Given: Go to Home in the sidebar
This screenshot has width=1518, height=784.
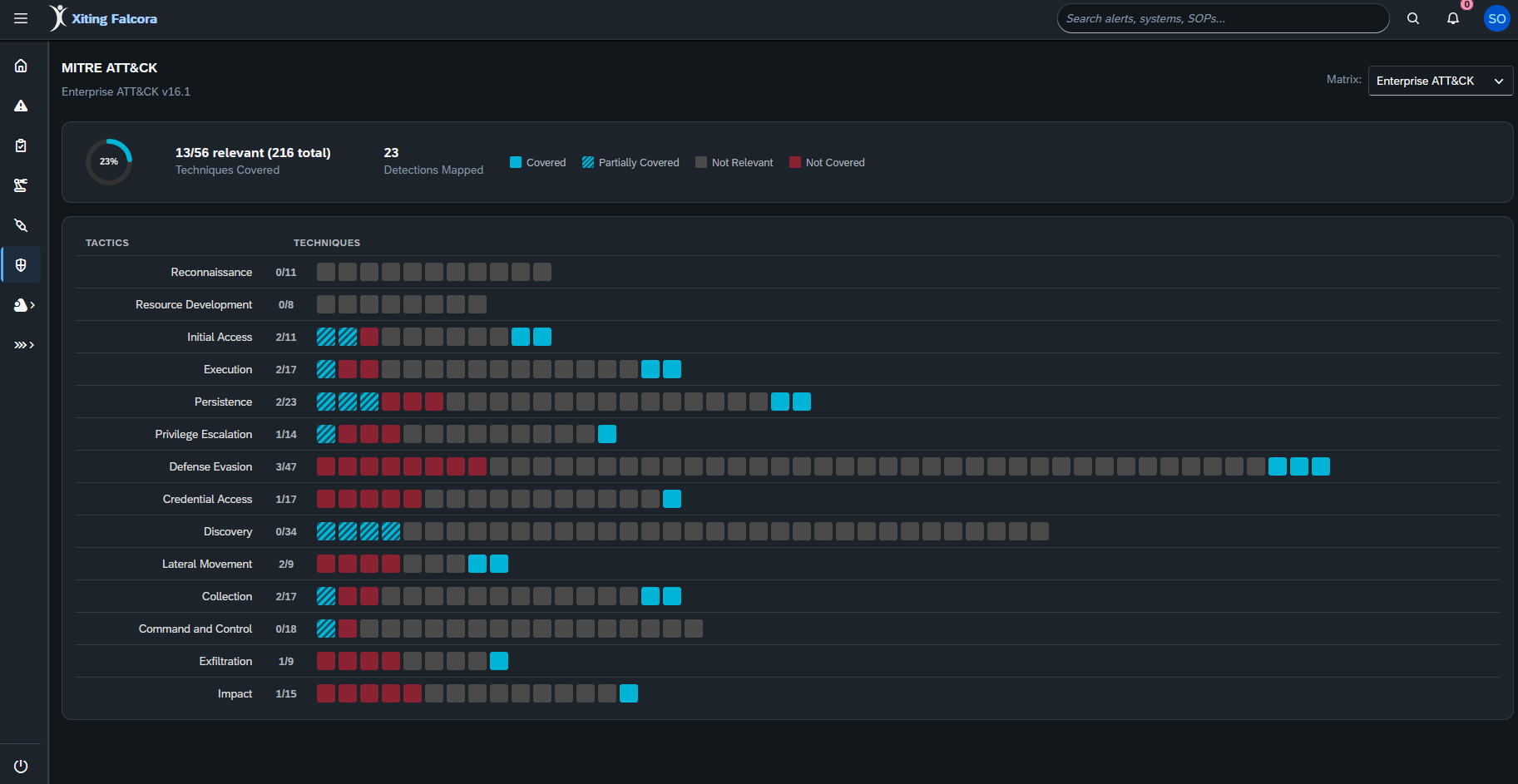Looking at the screenshot, I should [x=21, y=66].
